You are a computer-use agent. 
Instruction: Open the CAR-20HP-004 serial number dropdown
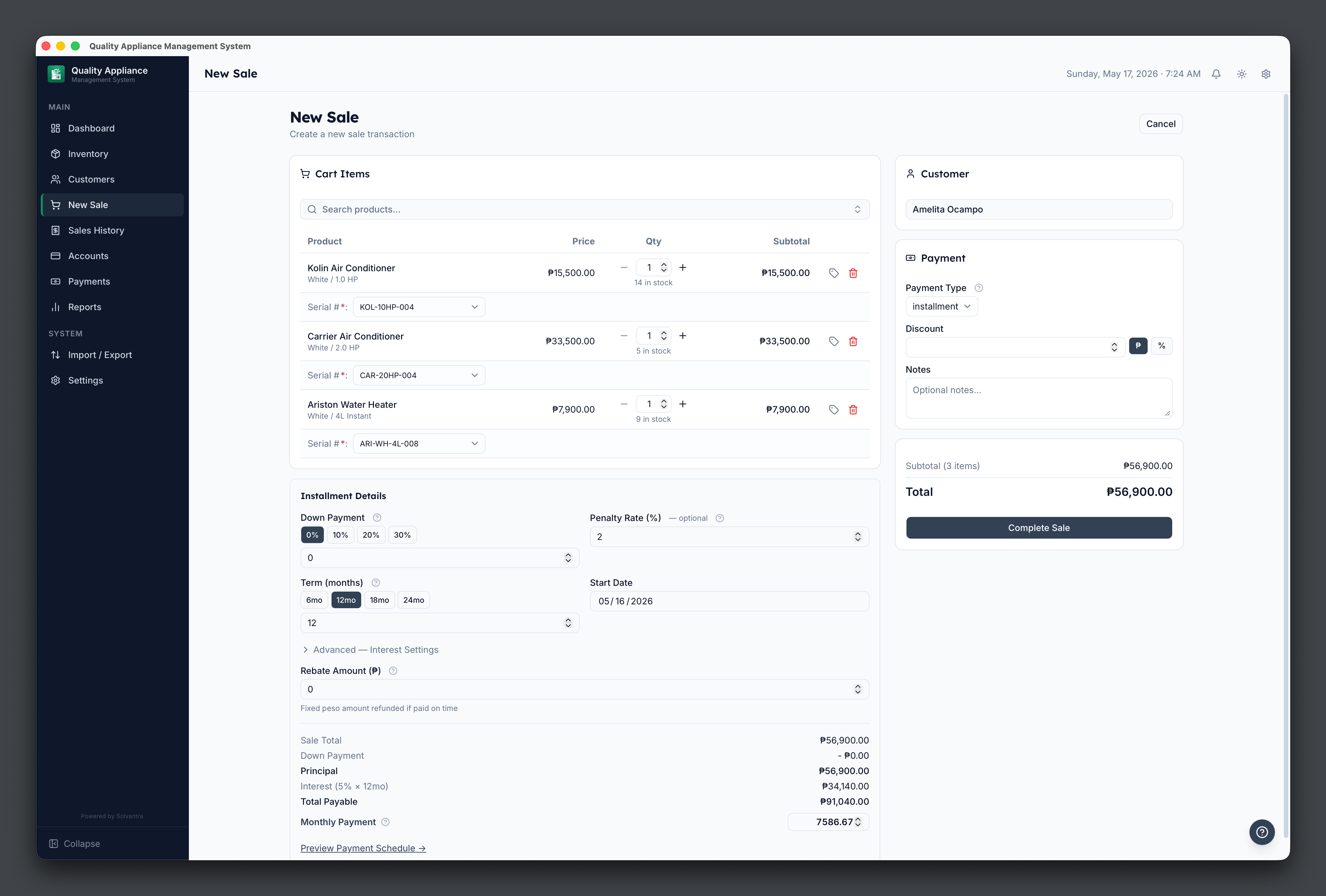[x=419, y=375]
